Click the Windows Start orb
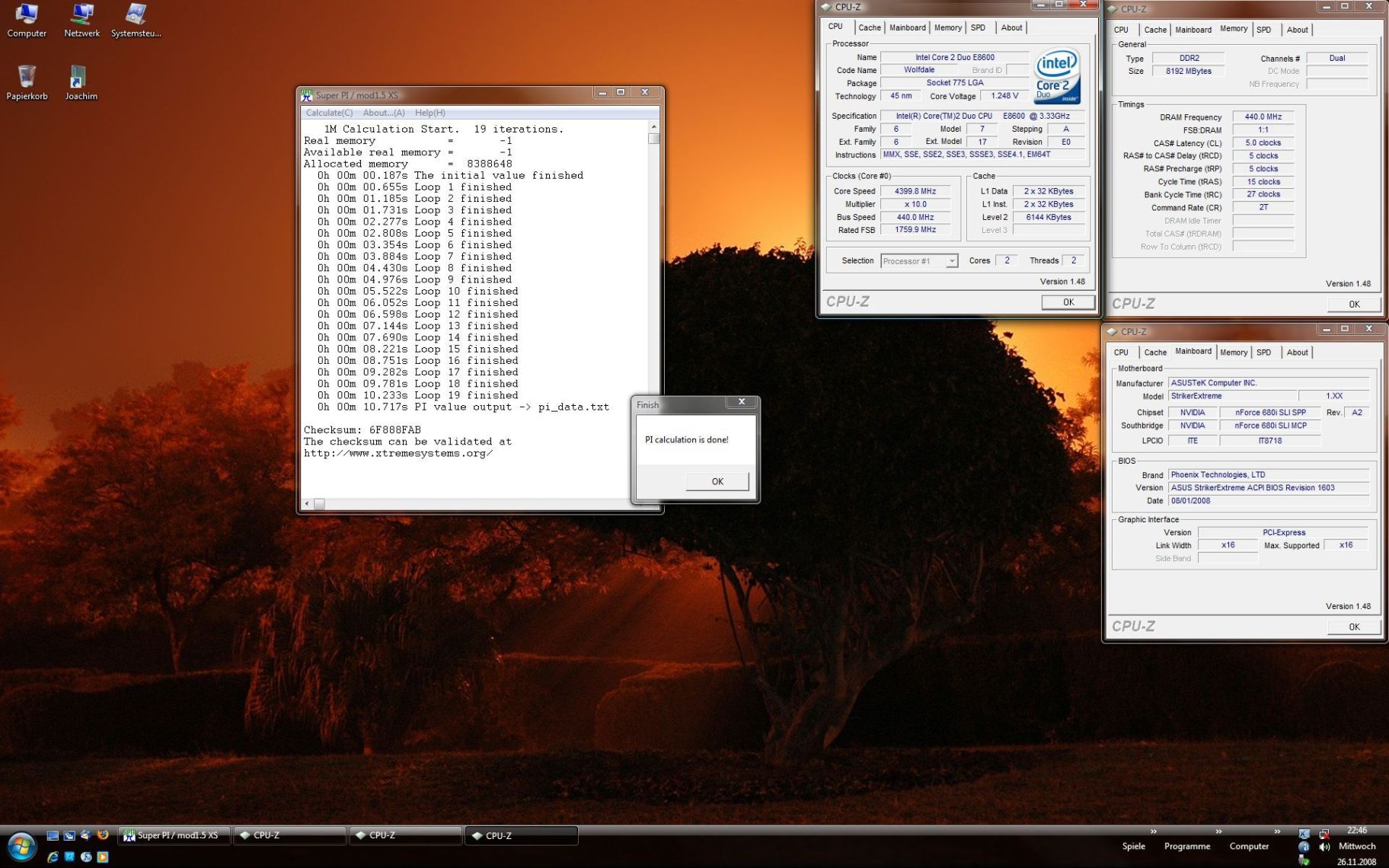Screen dimensions: 1389x868 point(22,847)
